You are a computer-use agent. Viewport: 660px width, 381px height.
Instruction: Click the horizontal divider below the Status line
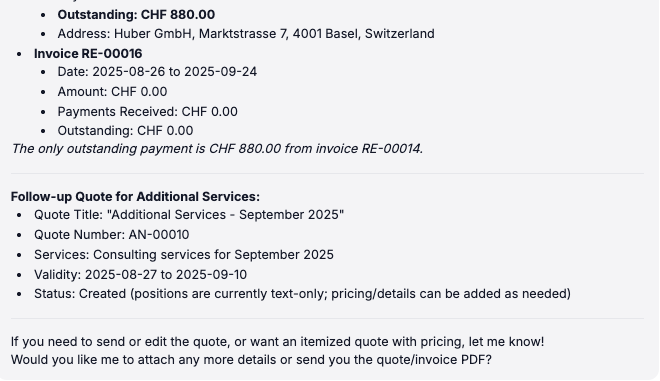tap(327, 318)
